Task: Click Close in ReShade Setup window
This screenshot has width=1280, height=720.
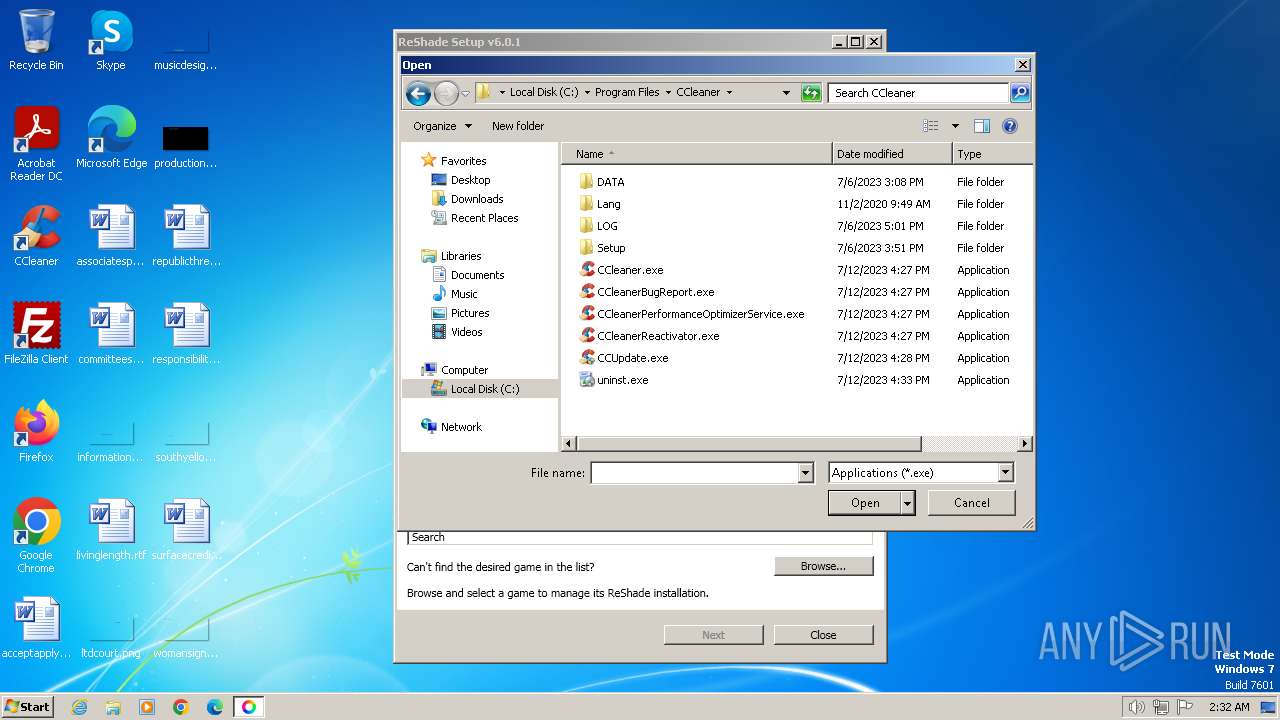Action: click(x=823, y=635)
